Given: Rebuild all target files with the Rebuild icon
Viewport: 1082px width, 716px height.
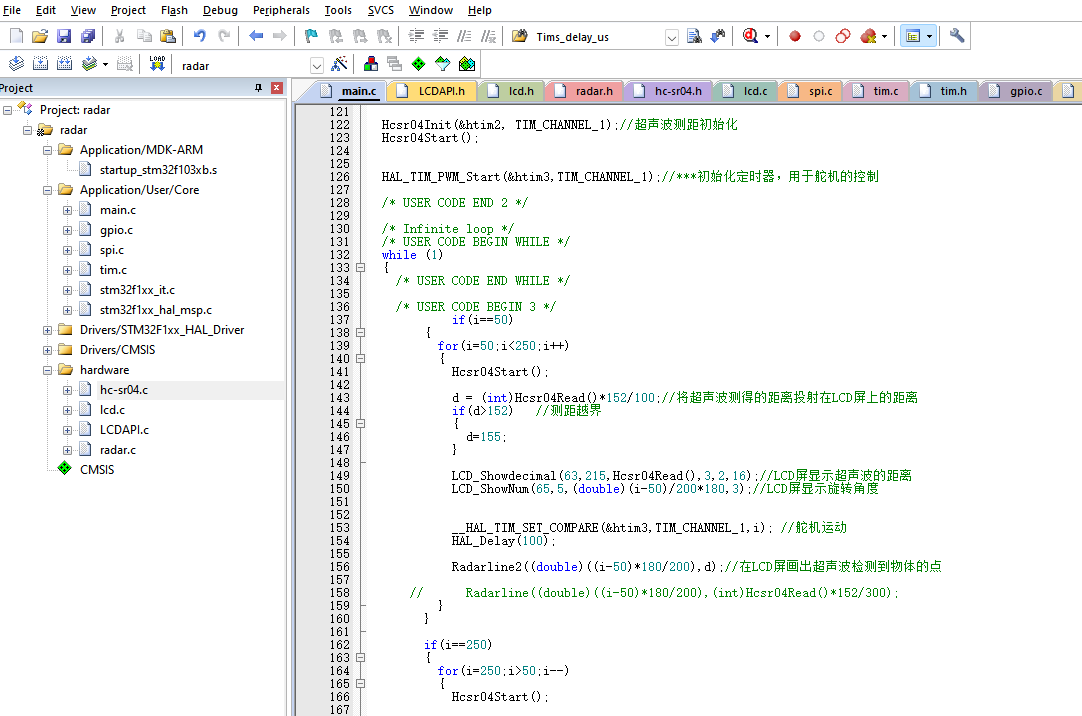Looking at the screenshot, I should (64, 64).
